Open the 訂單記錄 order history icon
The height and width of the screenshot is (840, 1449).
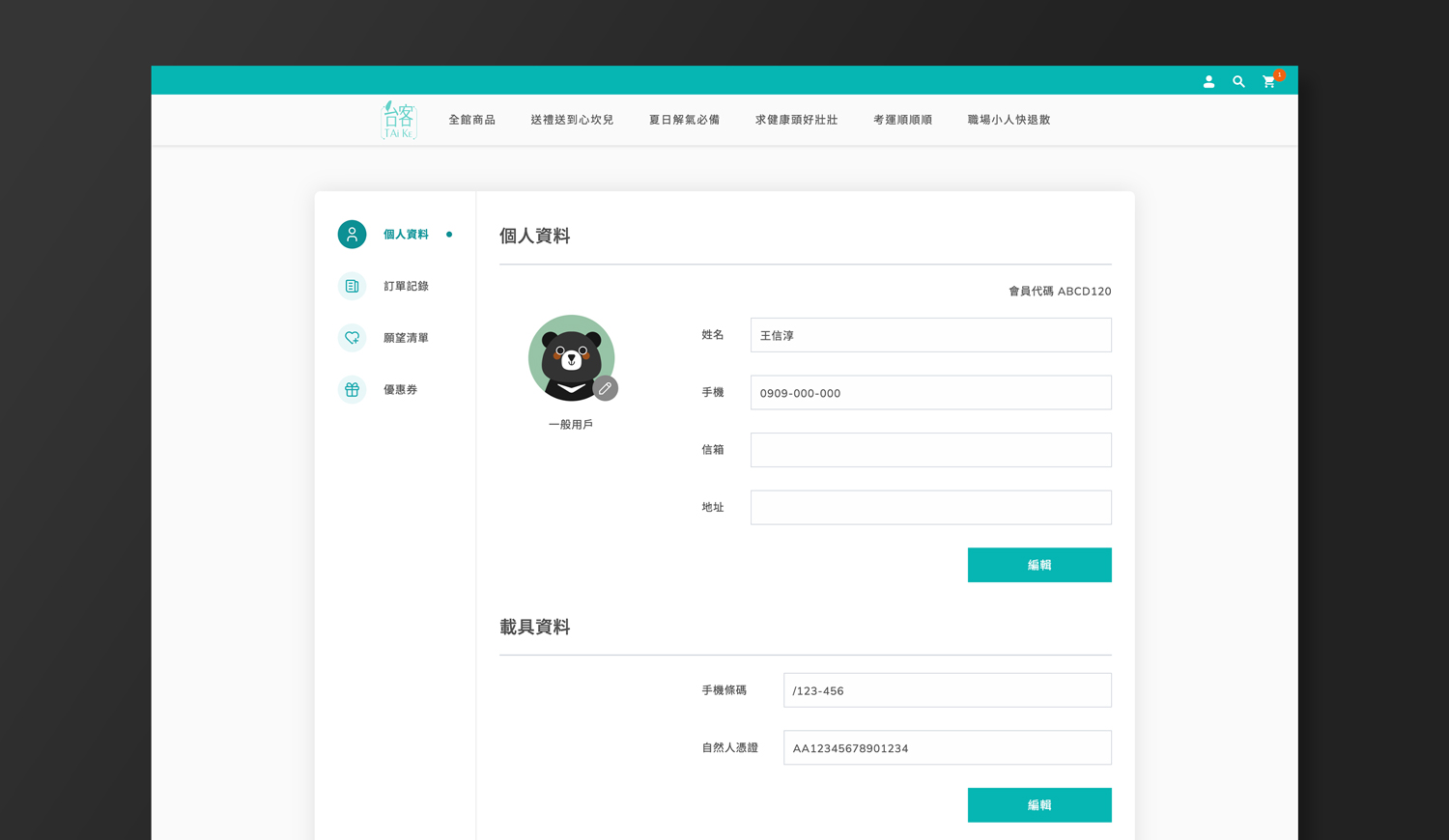pos(352,286)
